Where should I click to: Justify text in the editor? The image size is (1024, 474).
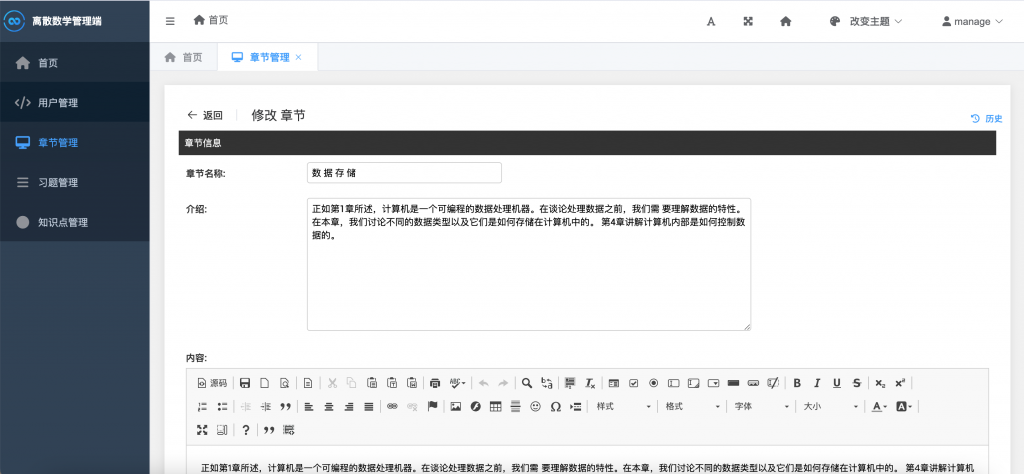pos(368,406)
